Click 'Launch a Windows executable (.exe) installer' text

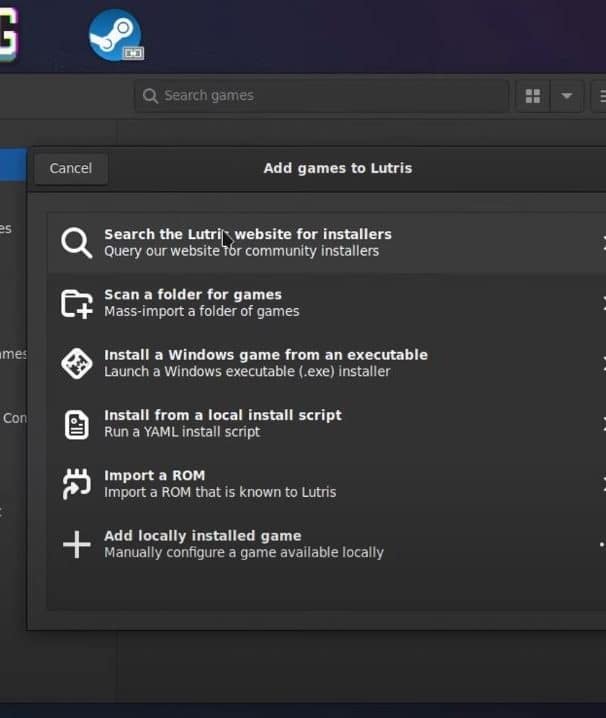[247, 371]
